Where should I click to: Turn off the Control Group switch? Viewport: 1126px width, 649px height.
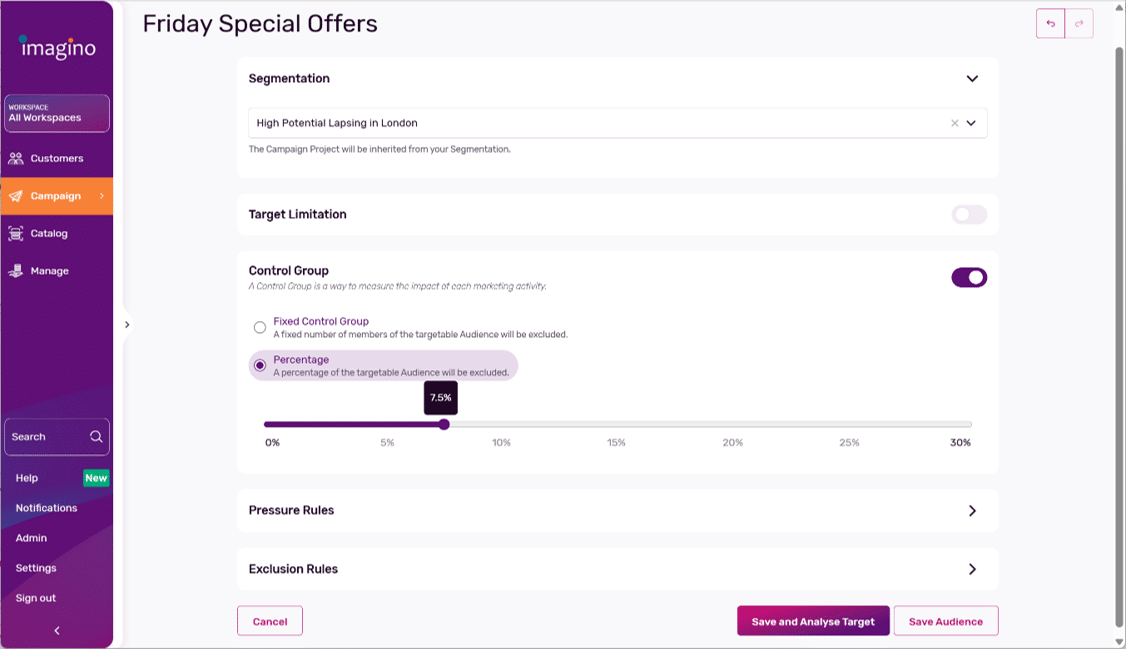(x=968, y=277)
